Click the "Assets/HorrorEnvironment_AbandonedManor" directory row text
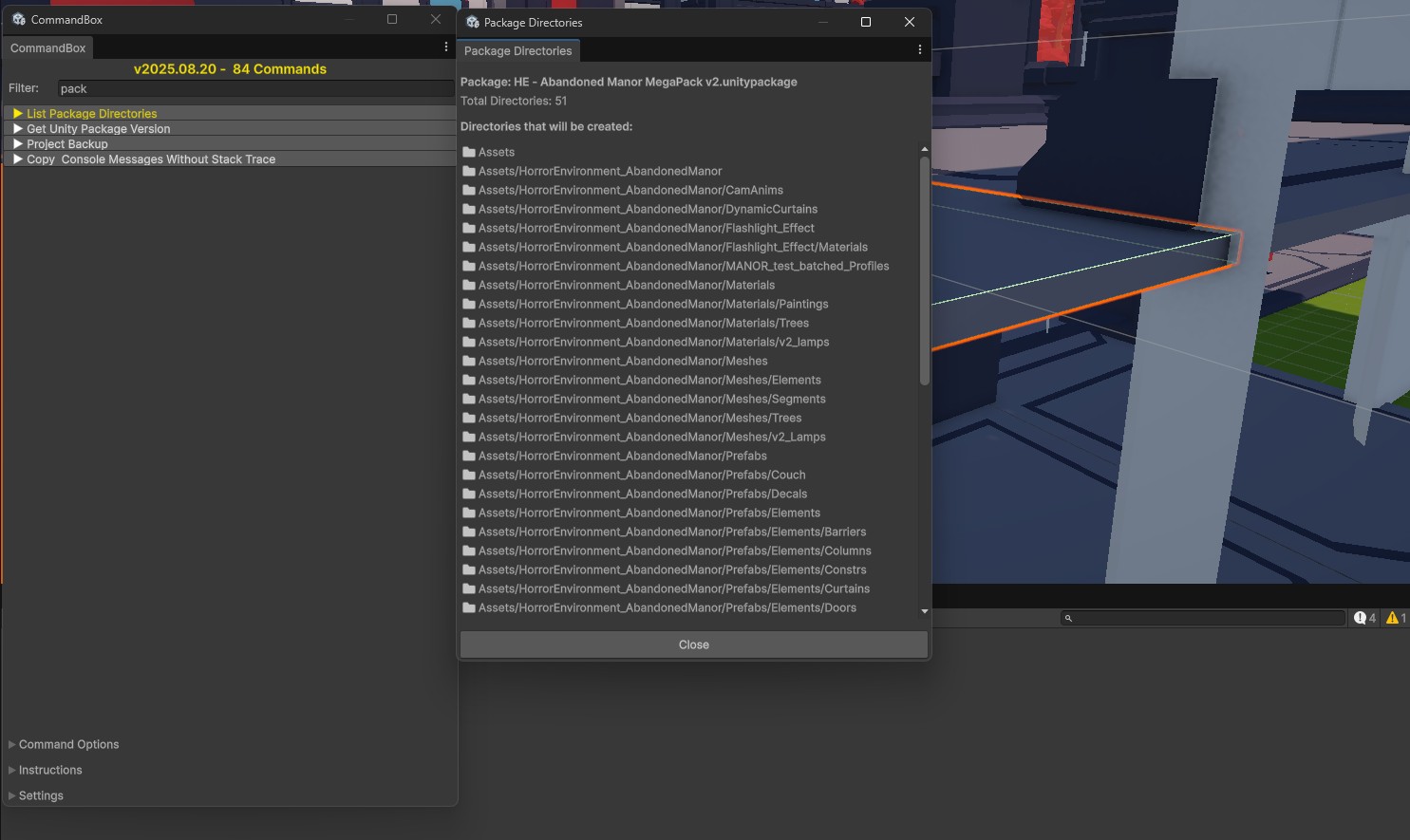Image resolution: width=1410 pixels, height=840 pixels. coord(600,171)
